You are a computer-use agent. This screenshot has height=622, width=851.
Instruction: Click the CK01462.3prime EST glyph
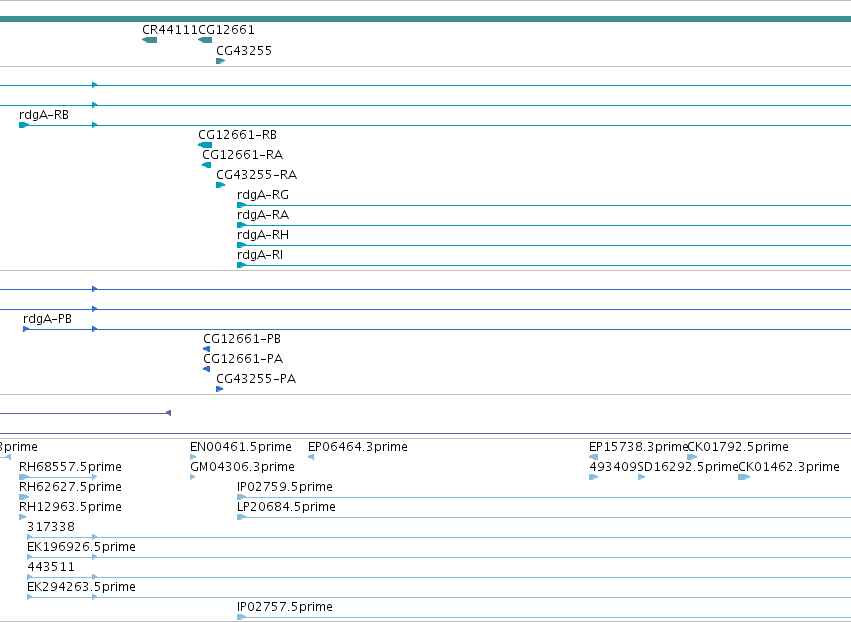tap(744, 477)
